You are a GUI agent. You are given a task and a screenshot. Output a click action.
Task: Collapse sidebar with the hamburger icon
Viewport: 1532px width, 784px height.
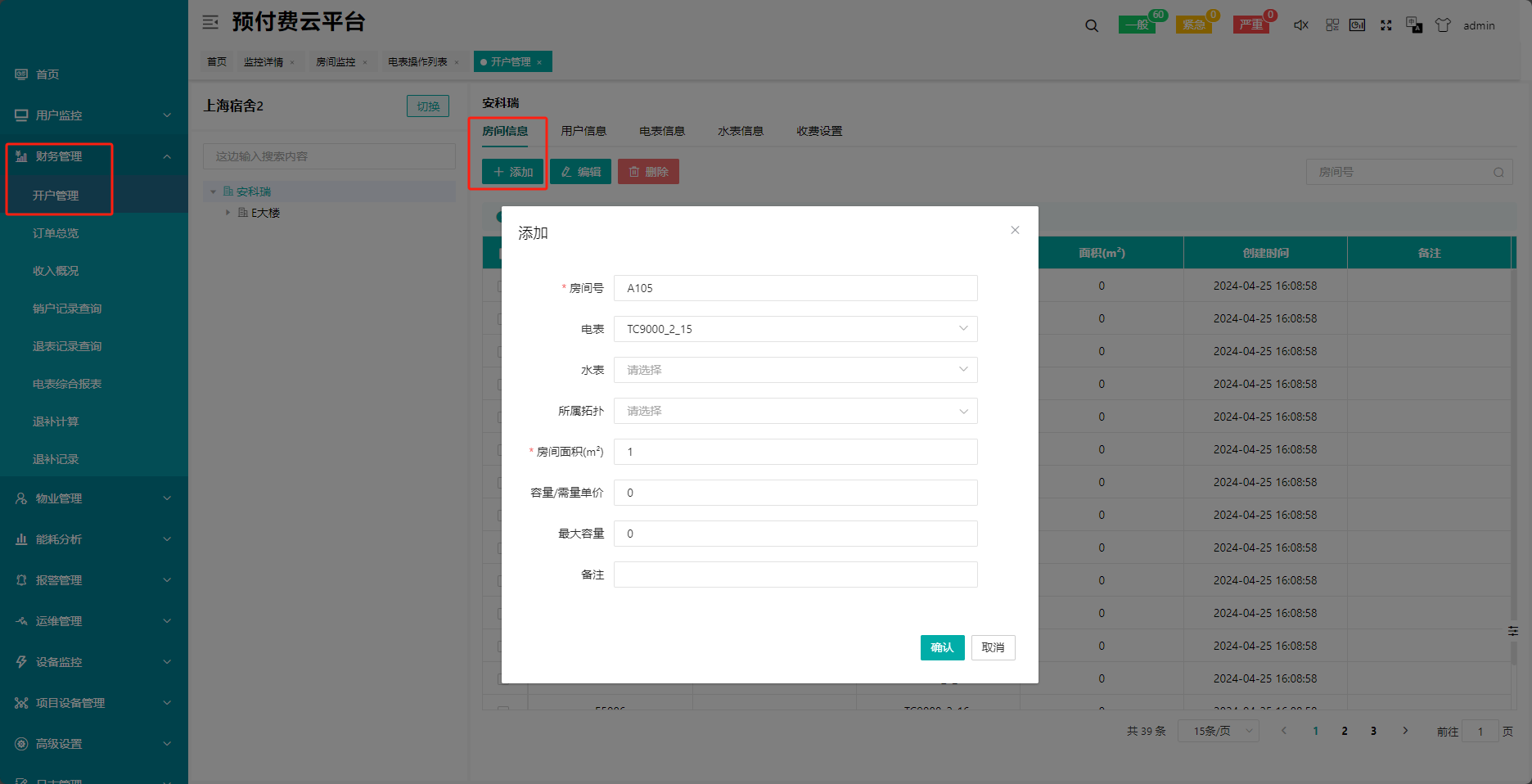pyautogui.click(x=210, y=22)
